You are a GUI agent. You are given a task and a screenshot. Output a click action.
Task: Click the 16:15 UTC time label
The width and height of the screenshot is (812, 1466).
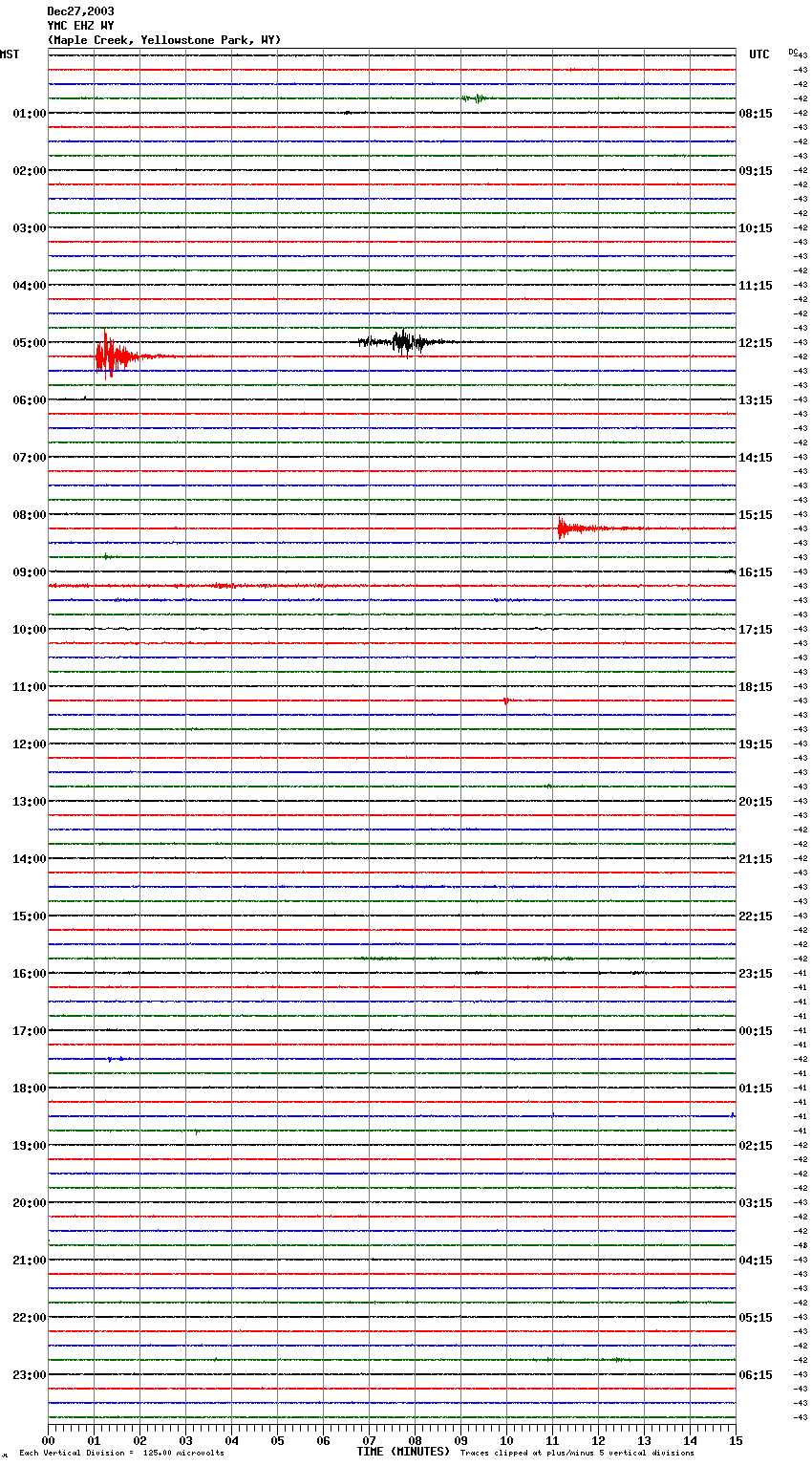click(756, 572)
